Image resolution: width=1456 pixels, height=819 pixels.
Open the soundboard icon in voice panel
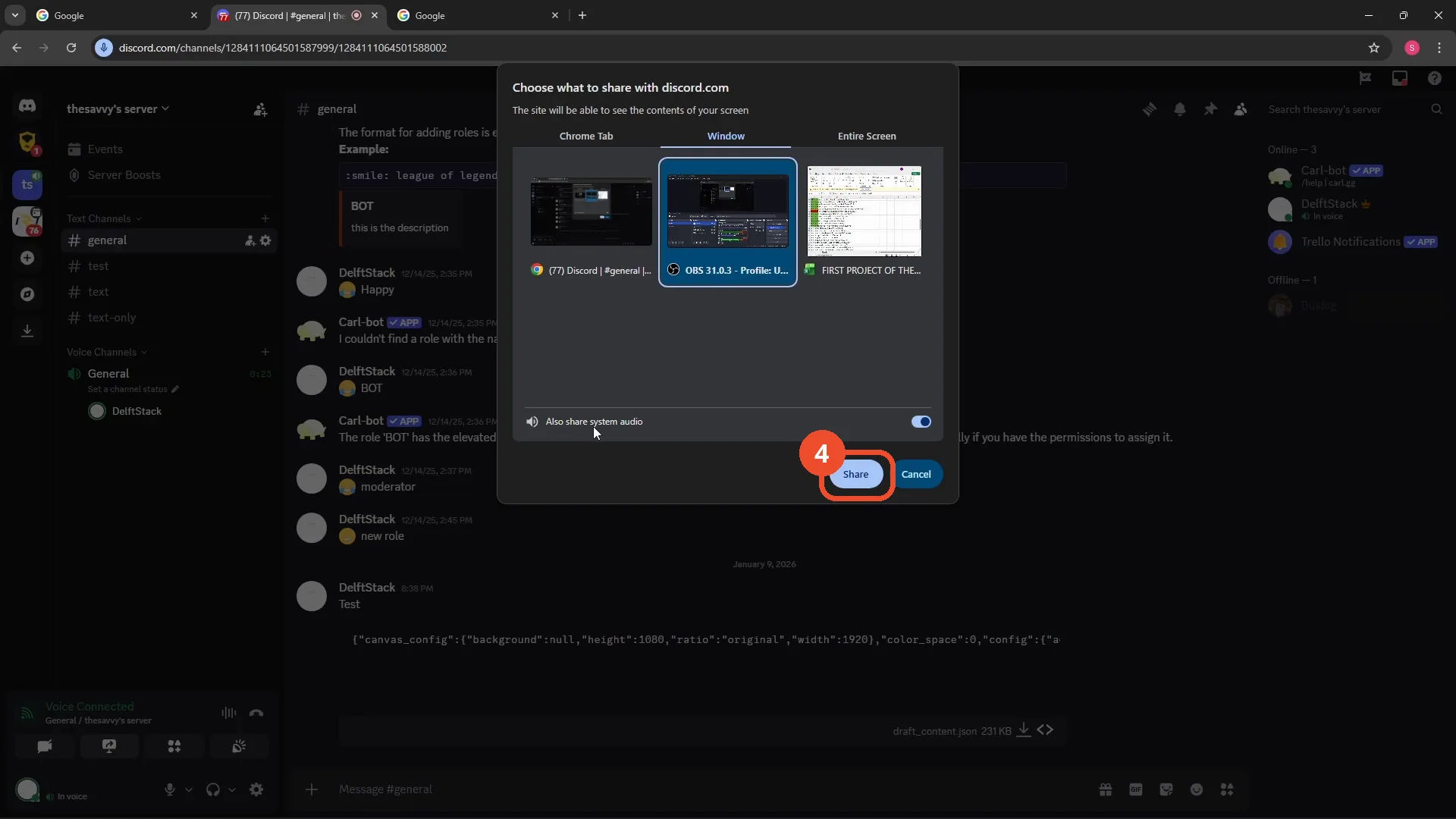(239, 746)
